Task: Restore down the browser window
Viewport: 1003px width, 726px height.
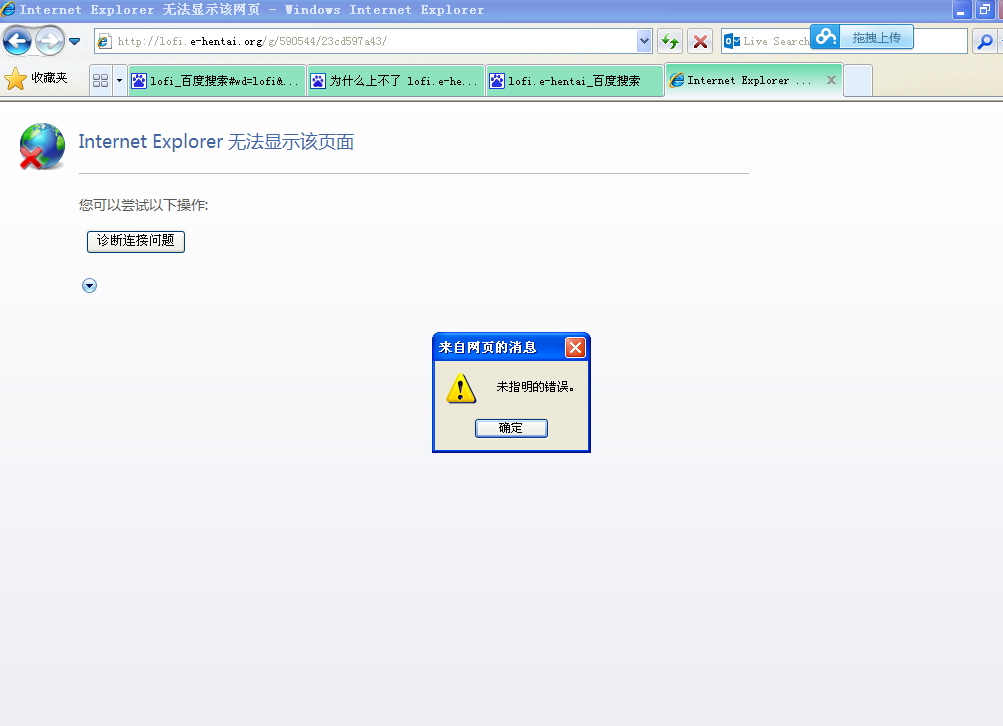Action: pyautogui.click(x=984, y=10)
